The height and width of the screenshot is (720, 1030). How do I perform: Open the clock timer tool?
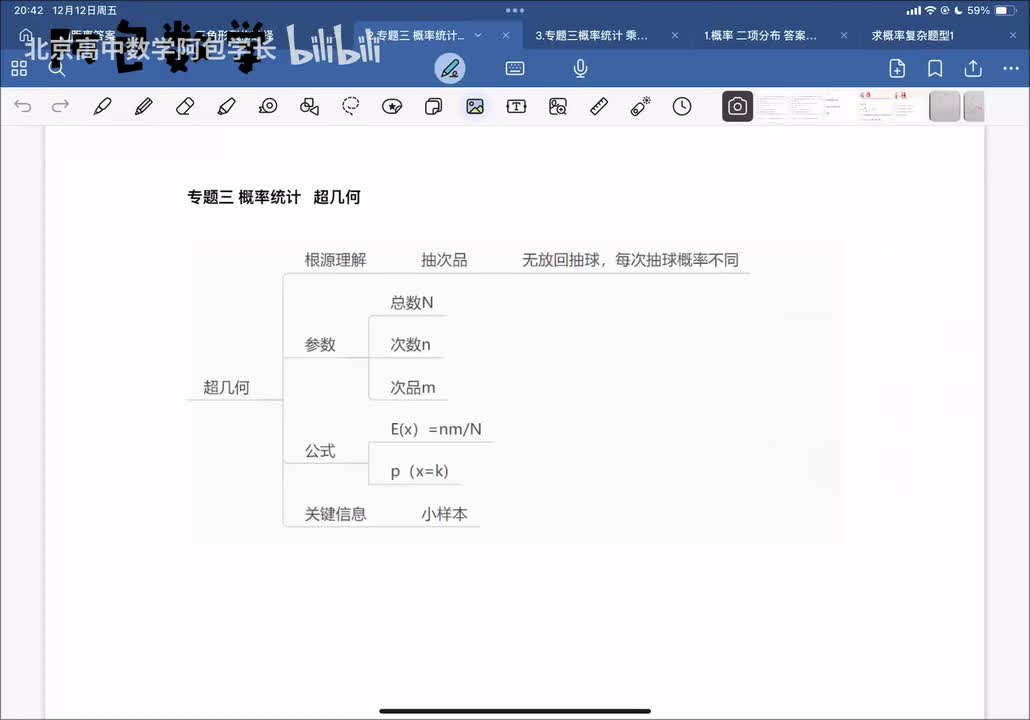tap(682, 106)
